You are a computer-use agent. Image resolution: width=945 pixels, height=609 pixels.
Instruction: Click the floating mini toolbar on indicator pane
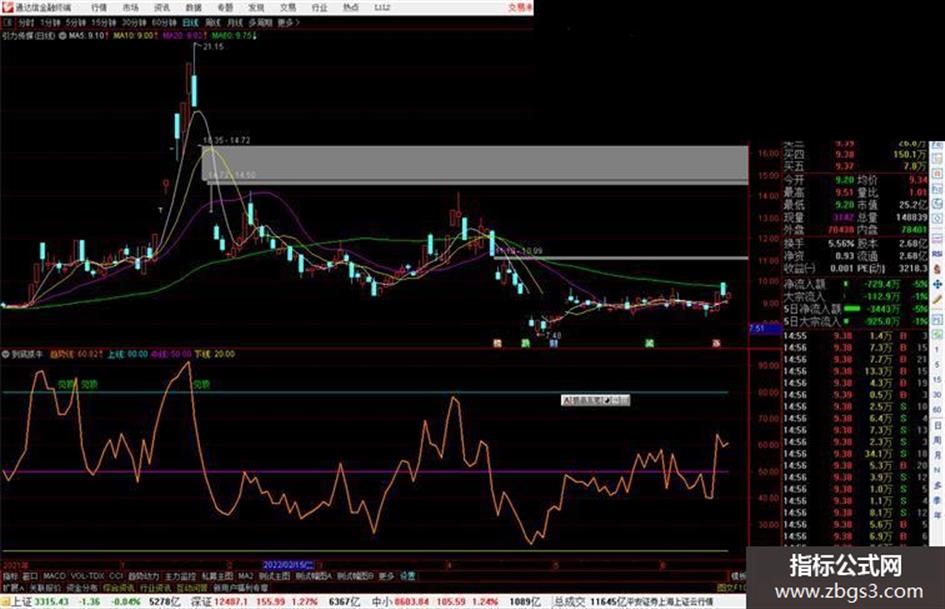tap(595, 400)
